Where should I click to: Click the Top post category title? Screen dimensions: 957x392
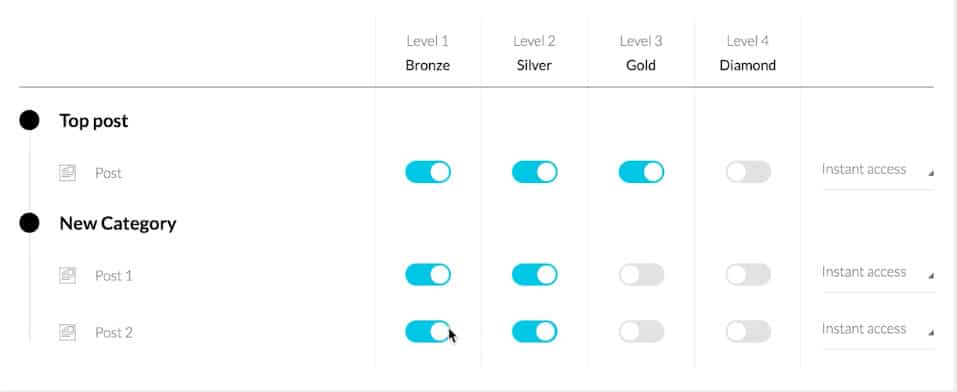click(94, 121)
